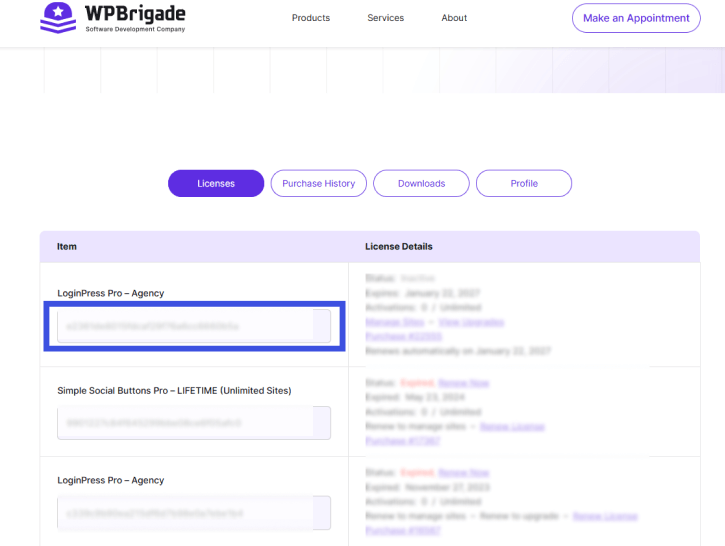
Task: Open the Downloads tab
Action: [x=421, y=184]
